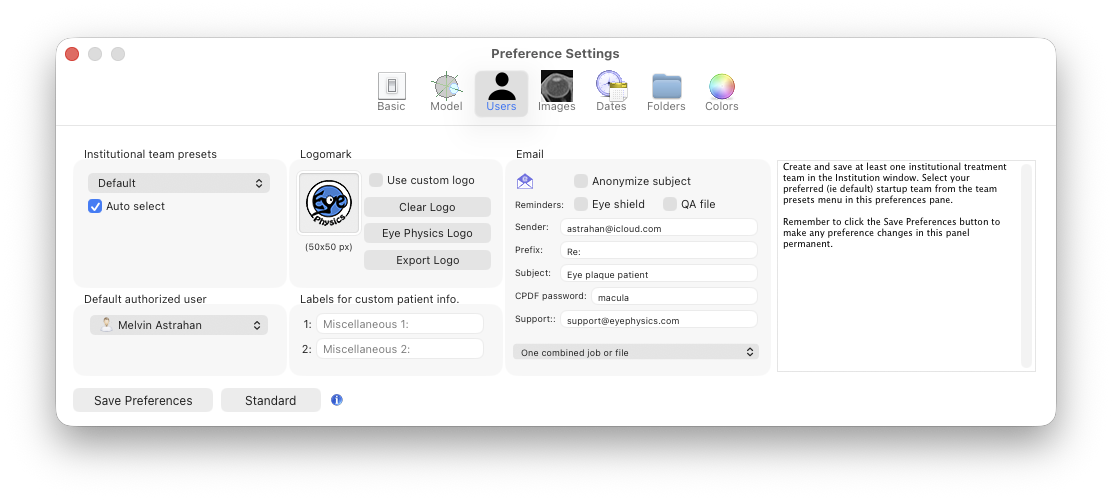Open the Dates preferences pane
The width and height of the screenshot is (1112, 500).
[x=611, y=91]
